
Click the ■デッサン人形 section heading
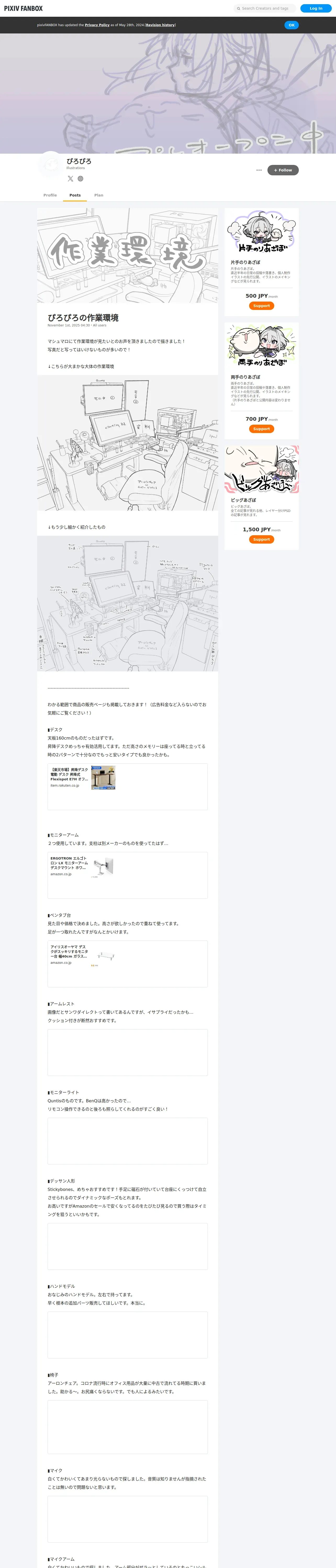(61, 1181)
